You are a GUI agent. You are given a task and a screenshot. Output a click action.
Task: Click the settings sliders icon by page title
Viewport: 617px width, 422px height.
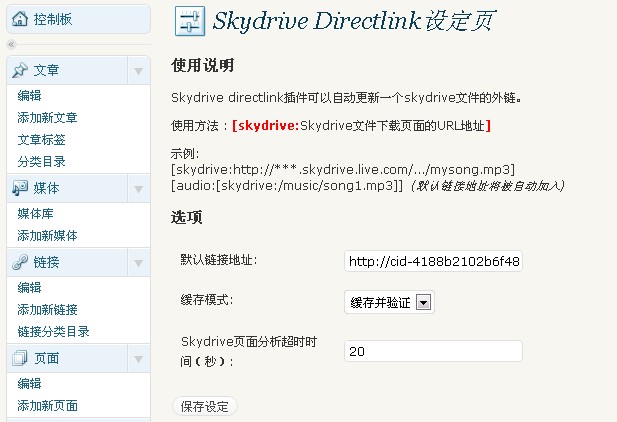coord(190,21)
